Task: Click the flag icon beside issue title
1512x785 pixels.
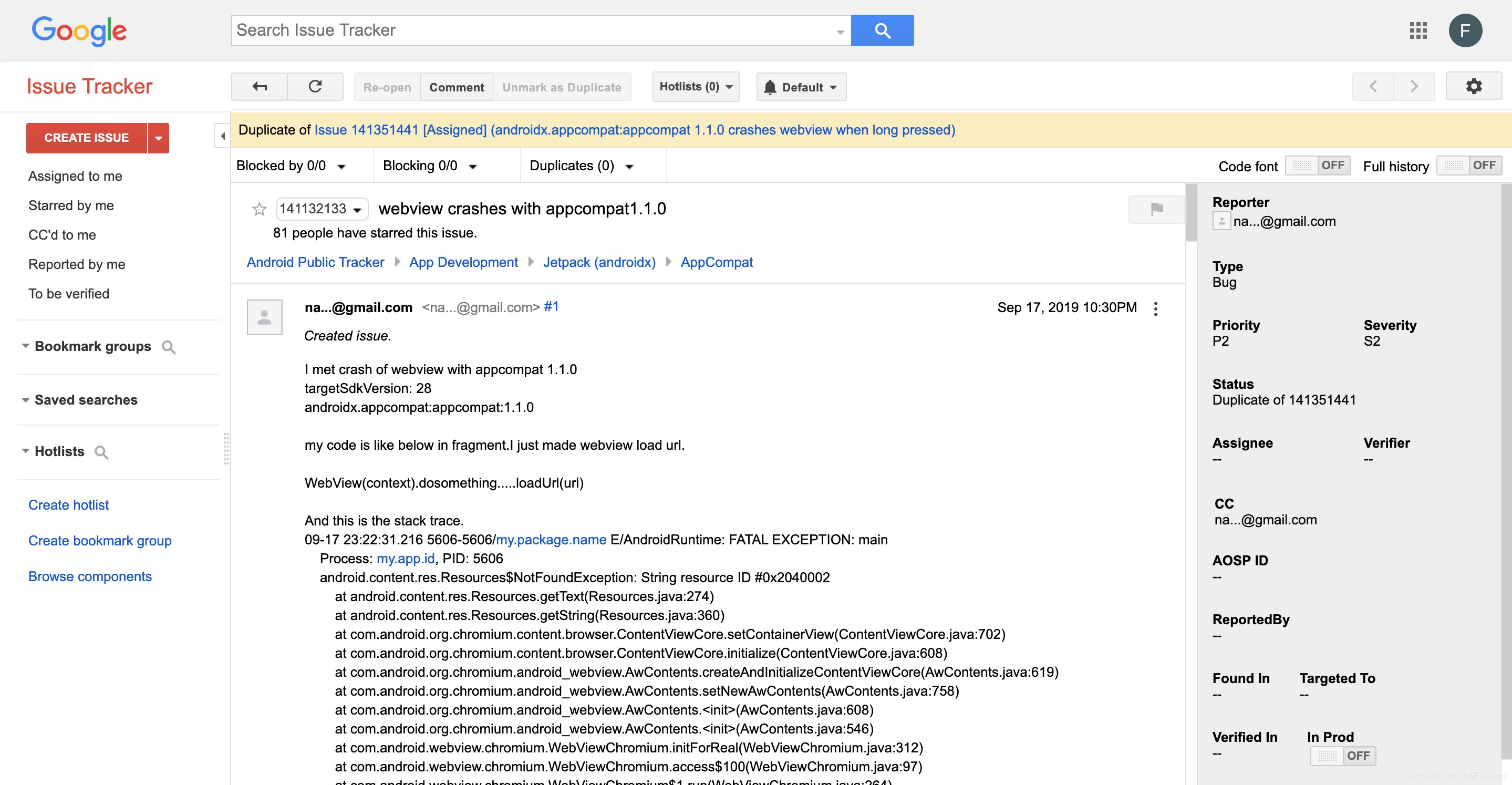Action: pos(1156,209)
